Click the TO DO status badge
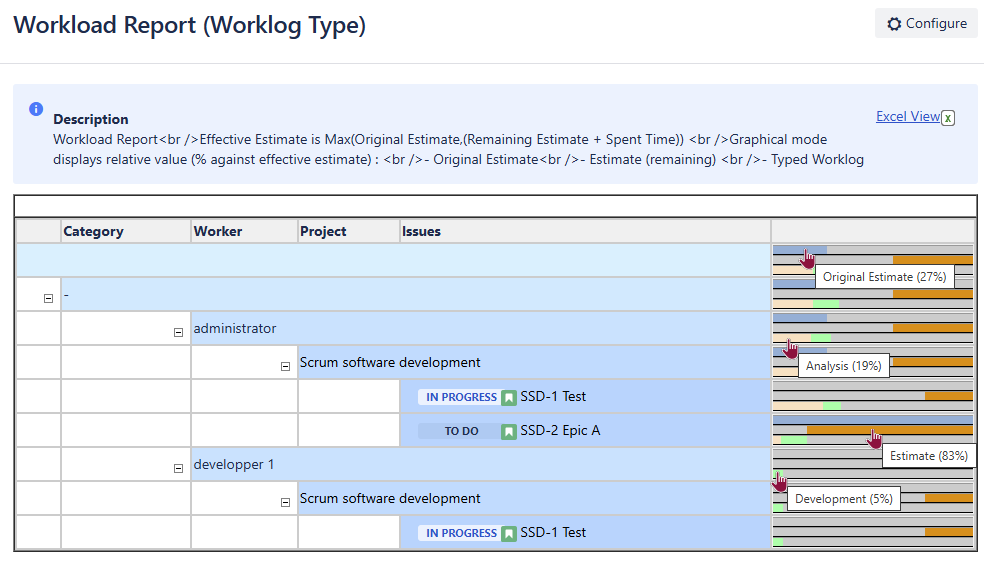The image size is (984, 561). [461, 431]
